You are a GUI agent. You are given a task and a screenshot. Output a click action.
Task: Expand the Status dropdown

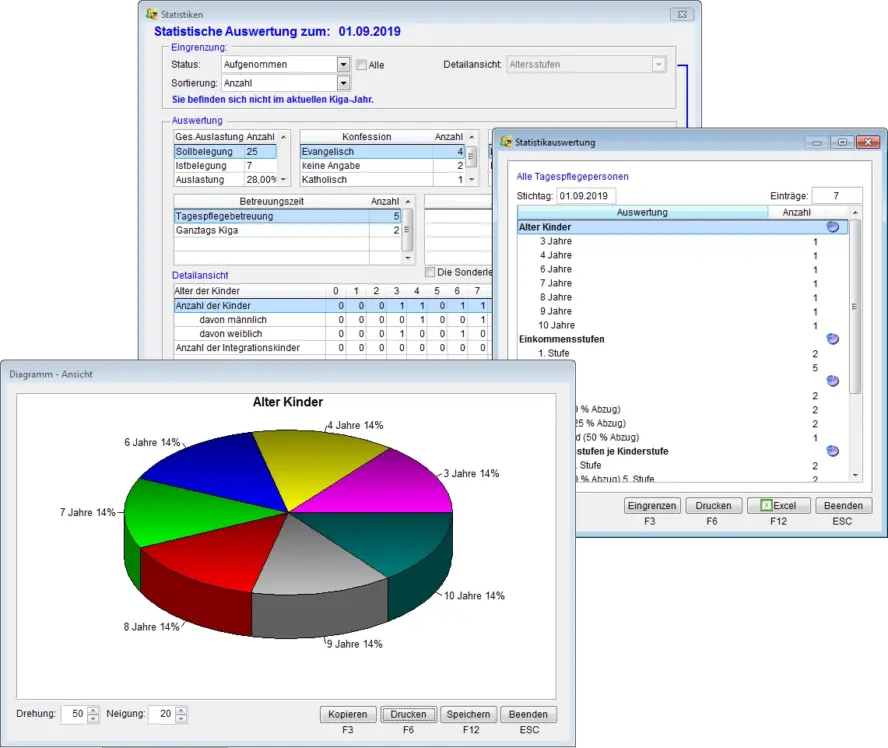pyautogui.click(x=343, y=64)
